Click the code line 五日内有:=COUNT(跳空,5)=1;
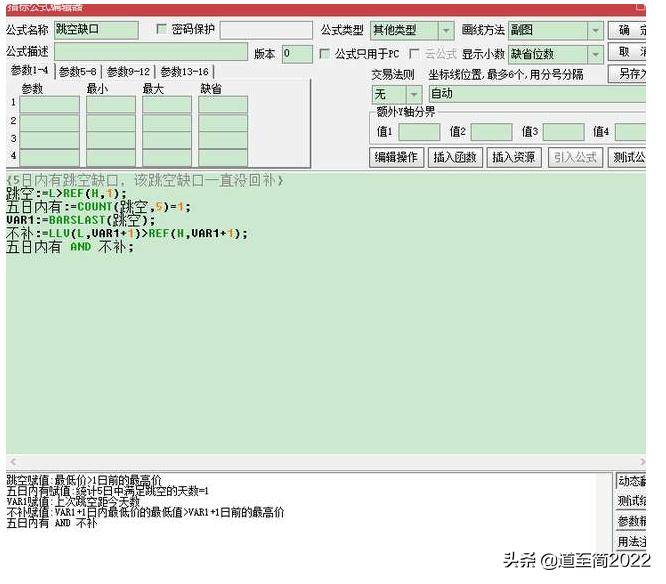666x584 pixels. point(98,207)
